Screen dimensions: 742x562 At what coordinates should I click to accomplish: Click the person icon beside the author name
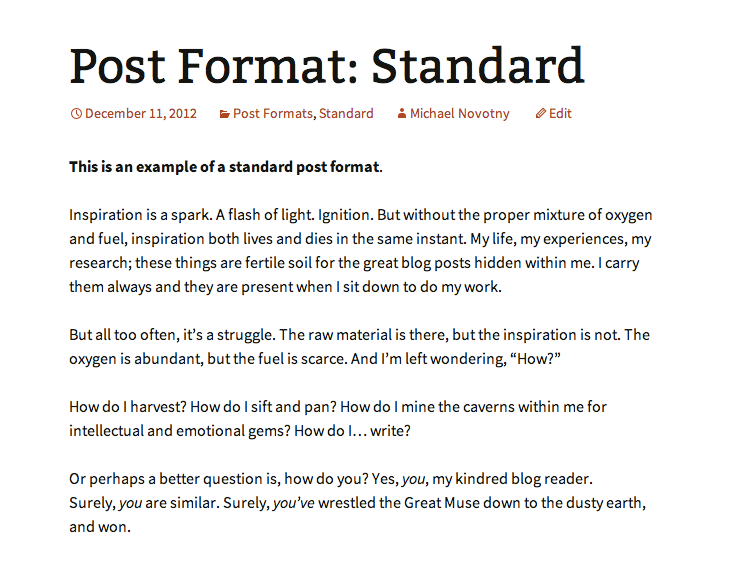[402, 114]
